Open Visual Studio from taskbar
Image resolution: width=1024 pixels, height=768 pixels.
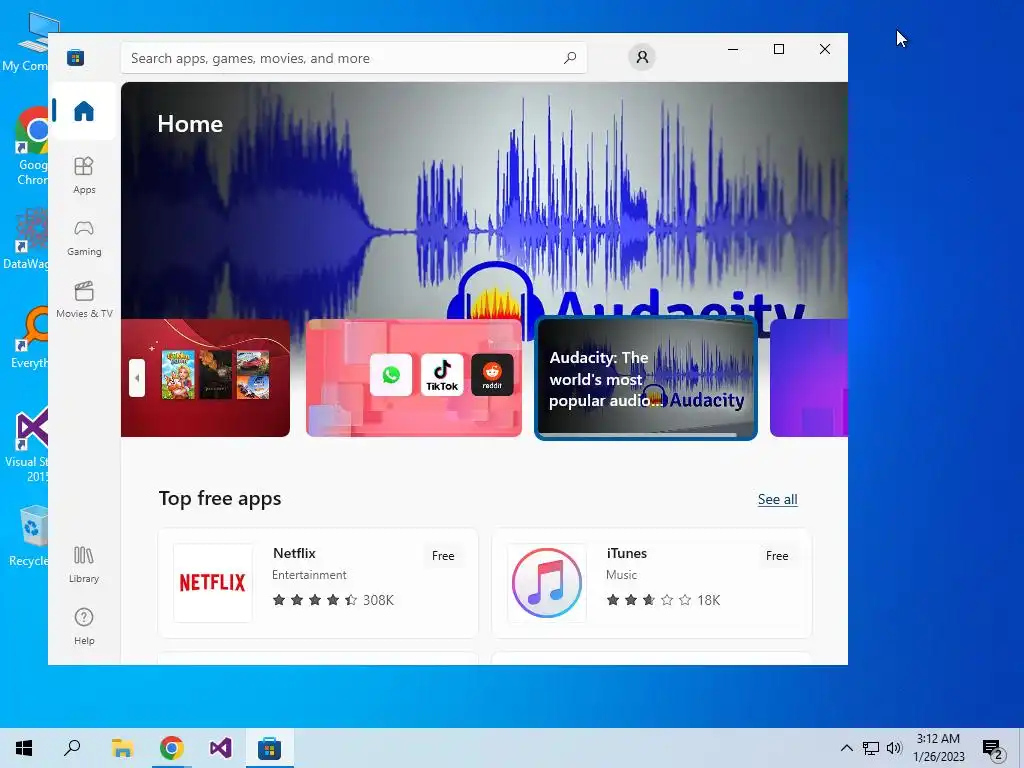[x=220, y=748]
